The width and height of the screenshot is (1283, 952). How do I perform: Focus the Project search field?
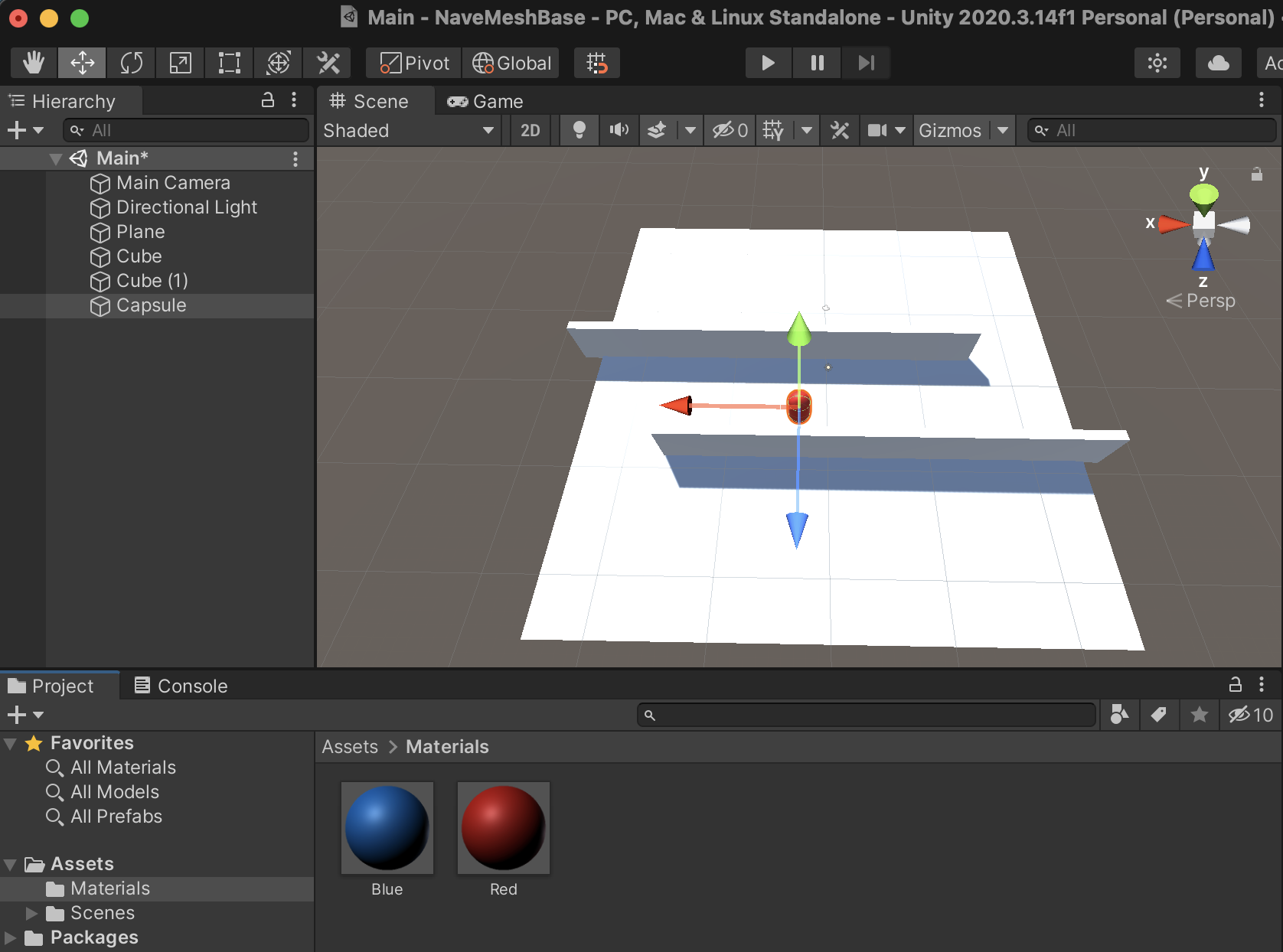point(867,715)
